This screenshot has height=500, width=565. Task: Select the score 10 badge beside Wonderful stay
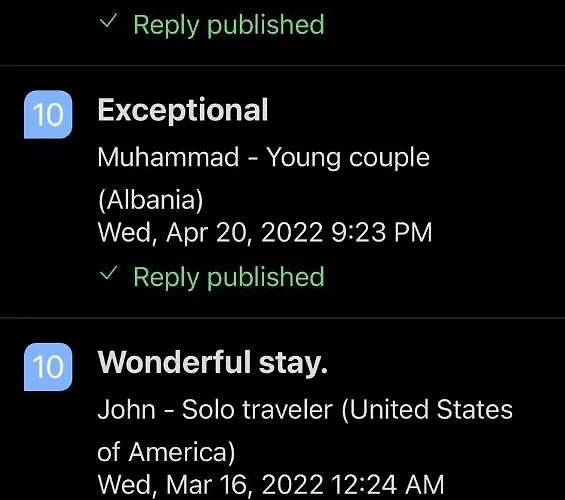pyautogui.click(x=48, y=367)
